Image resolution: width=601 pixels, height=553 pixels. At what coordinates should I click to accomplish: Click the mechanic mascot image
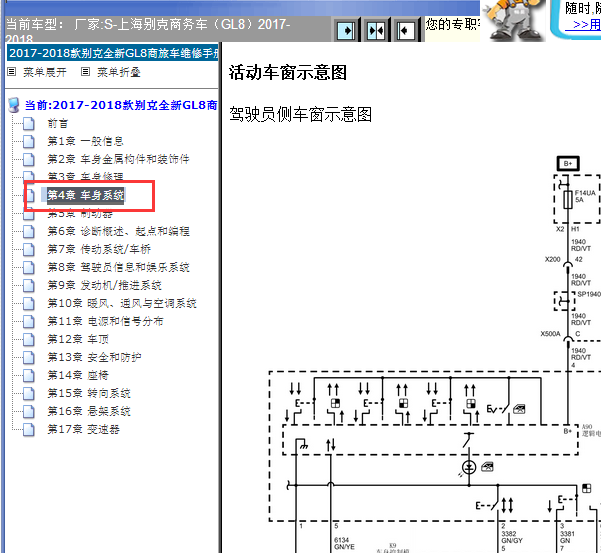click(x=514, y=20)
